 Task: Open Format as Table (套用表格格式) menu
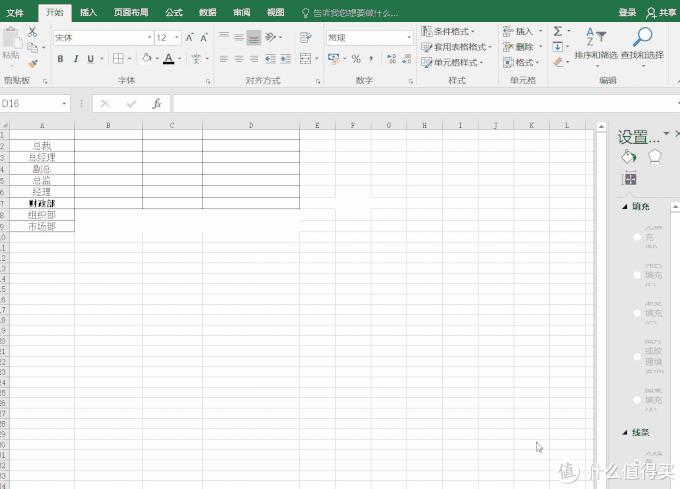click(456, 47)
